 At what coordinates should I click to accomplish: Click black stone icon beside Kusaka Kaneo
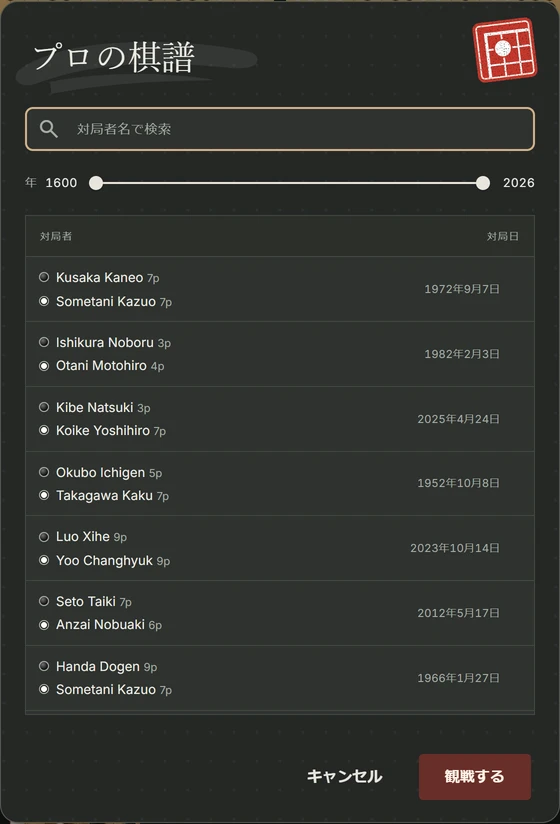point(44,277)
